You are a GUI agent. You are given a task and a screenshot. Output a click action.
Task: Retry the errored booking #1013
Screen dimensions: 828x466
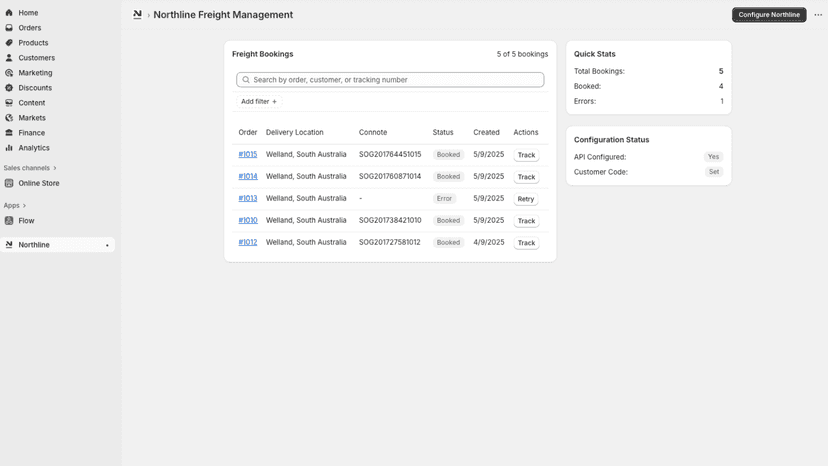click(x=526, y=199)
